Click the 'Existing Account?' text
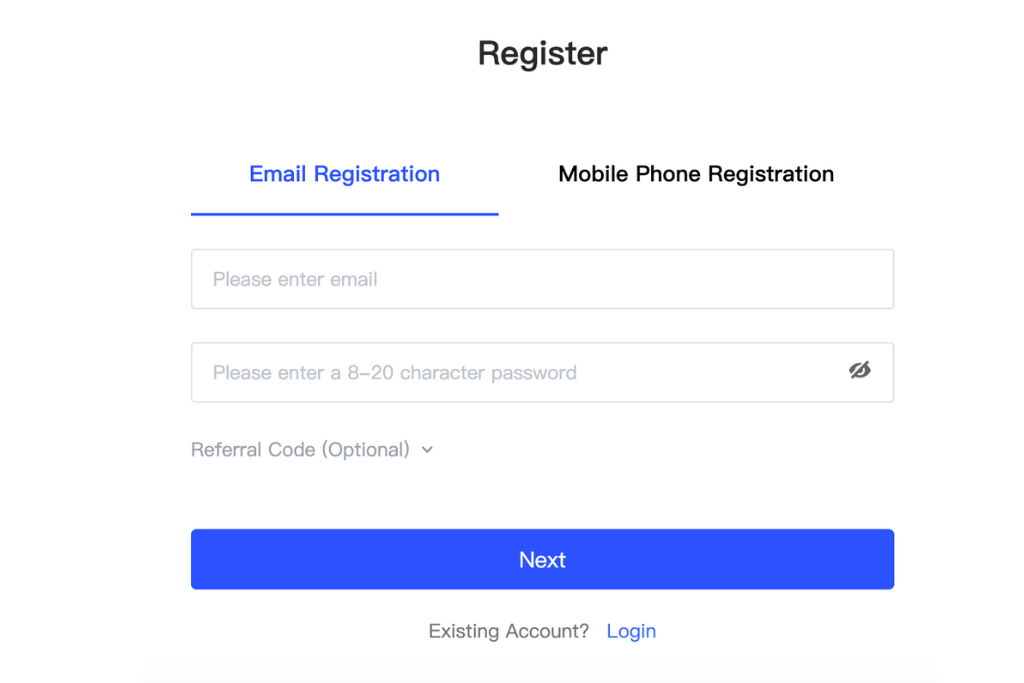Viewport: 1024px width, 683px height. [x=508, y=631]
